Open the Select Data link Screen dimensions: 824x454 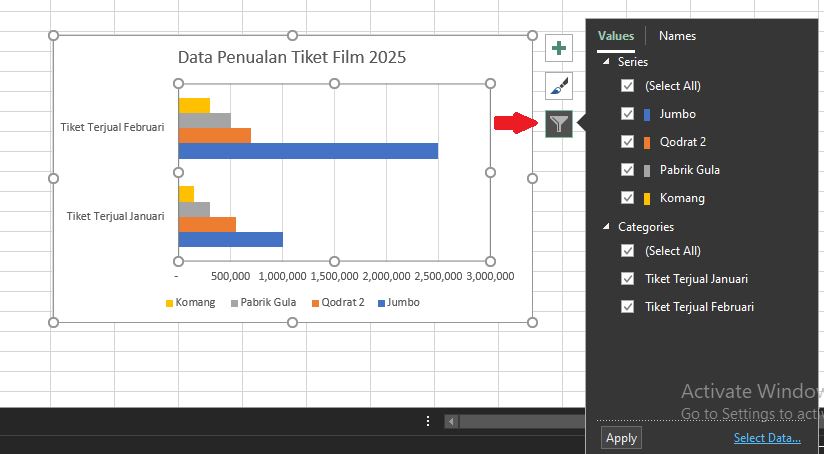click(x=766, y=438)
